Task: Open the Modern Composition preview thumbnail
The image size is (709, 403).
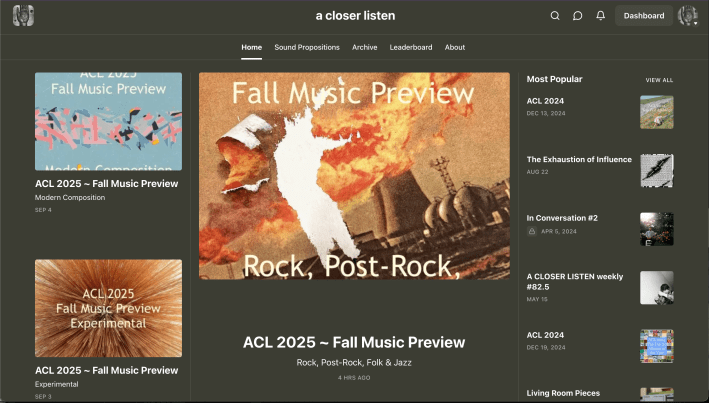Action: (108, 121)
